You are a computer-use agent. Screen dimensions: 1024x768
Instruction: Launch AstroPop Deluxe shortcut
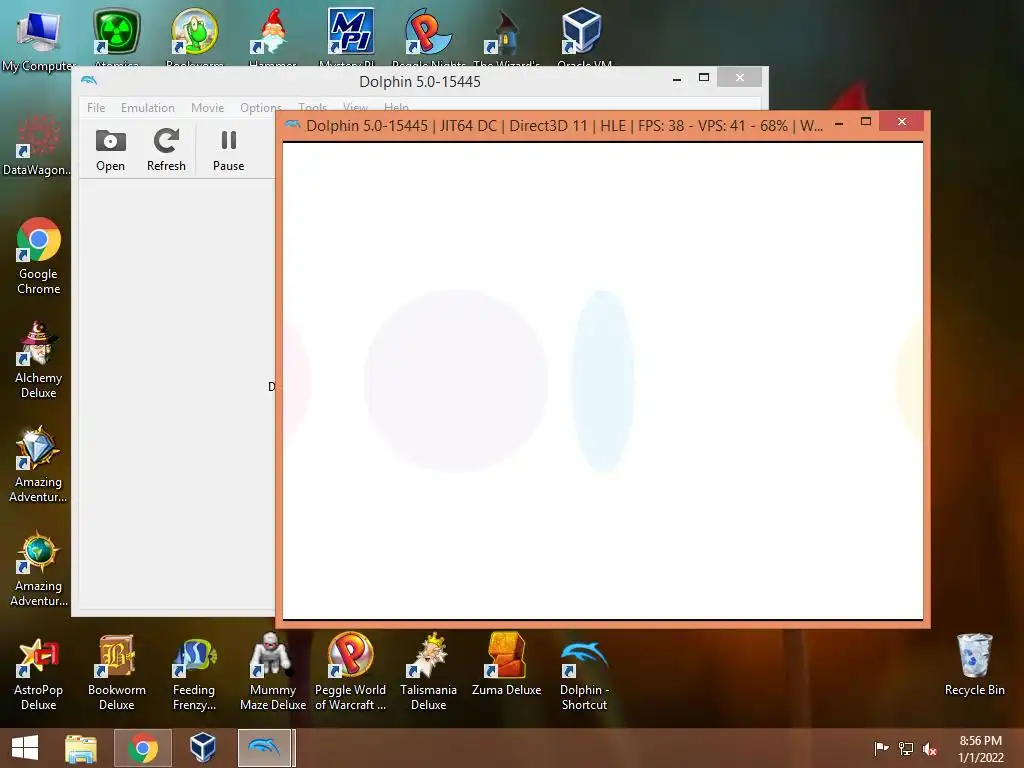coord(39,672)
